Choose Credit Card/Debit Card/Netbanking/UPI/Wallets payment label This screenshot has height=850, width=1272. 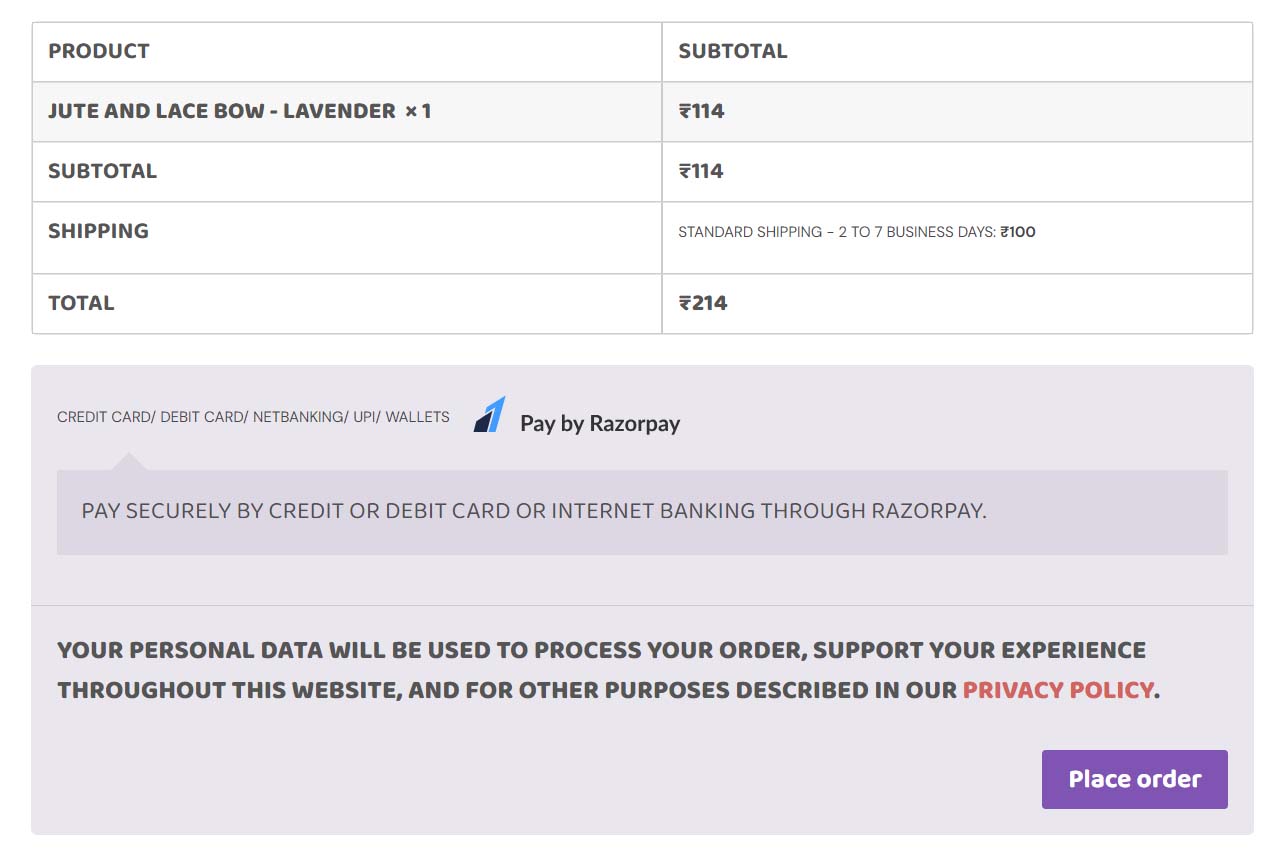(253, 417)
